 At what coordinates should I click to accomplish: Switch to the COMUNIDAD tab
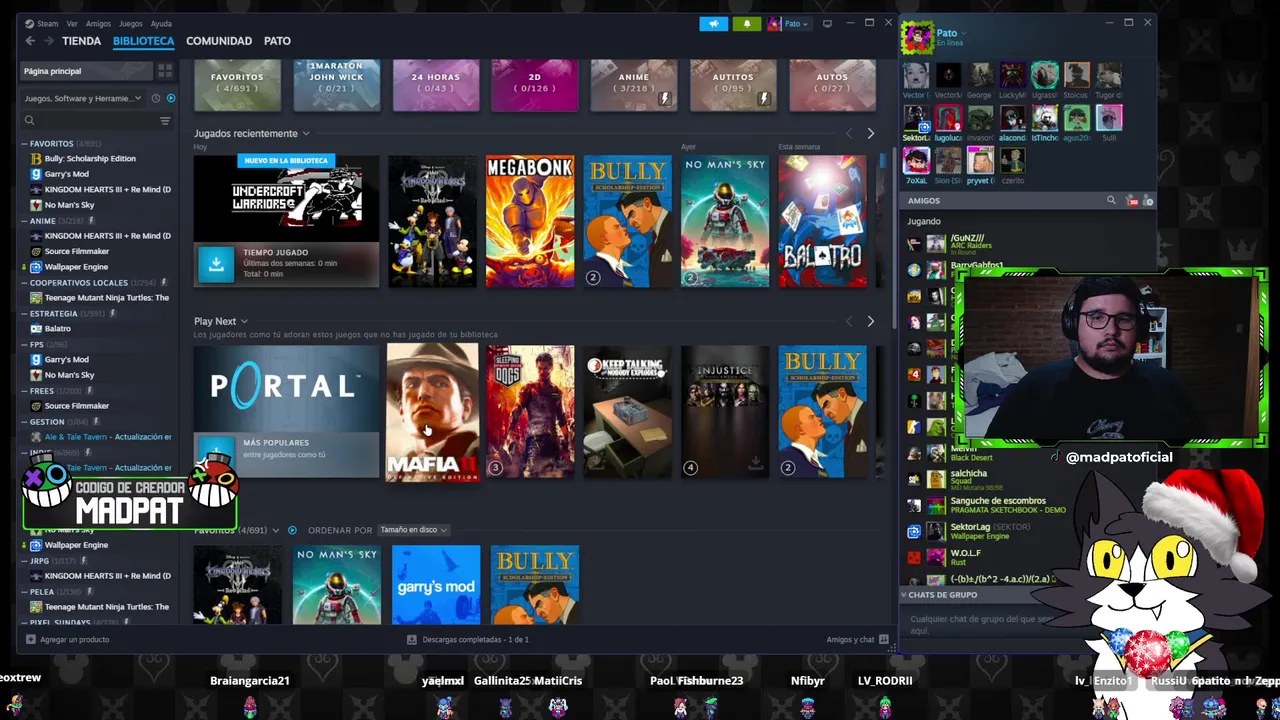click(219, 41)
